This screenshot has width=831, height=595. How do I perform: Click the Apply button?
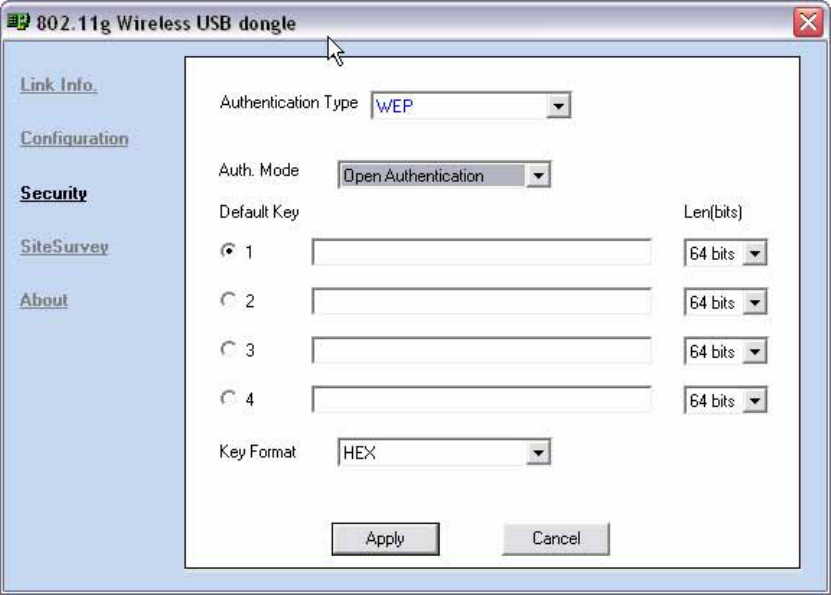(385, 539)
